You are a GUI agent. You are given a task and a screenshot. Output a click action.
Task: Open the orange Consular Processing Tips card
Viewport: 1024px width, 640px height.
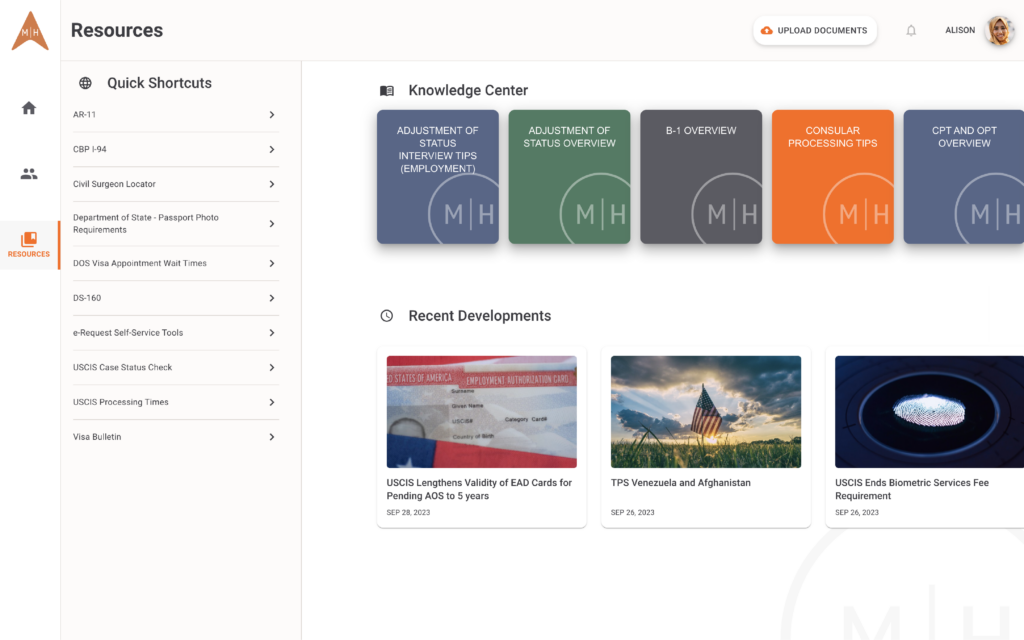click(x=833, y=177)
